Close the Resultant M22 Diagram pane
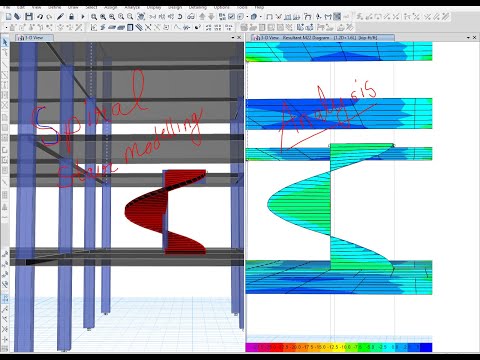Image resolution: width=480 pixels, height=360 pixels. click(475, 38)
